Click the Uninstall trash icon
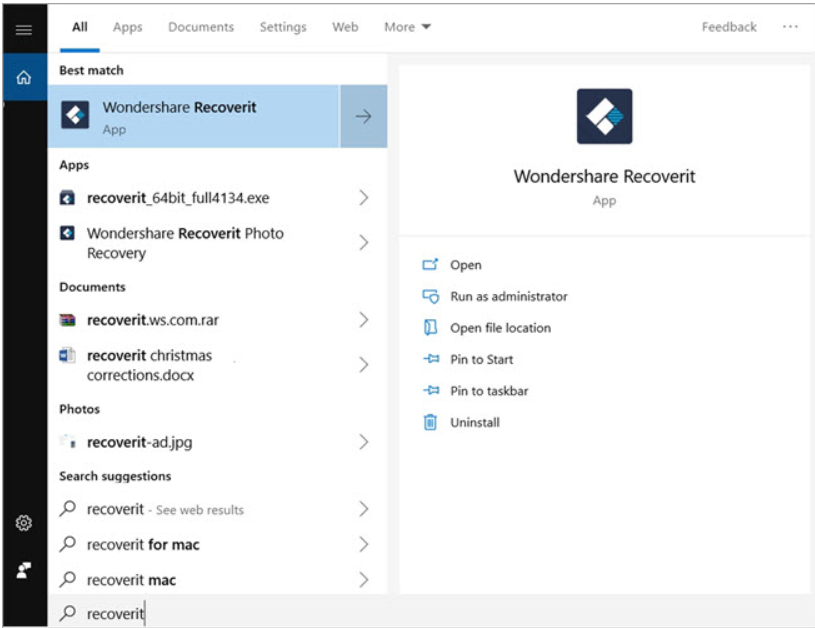815x628 pixels. 430,422
